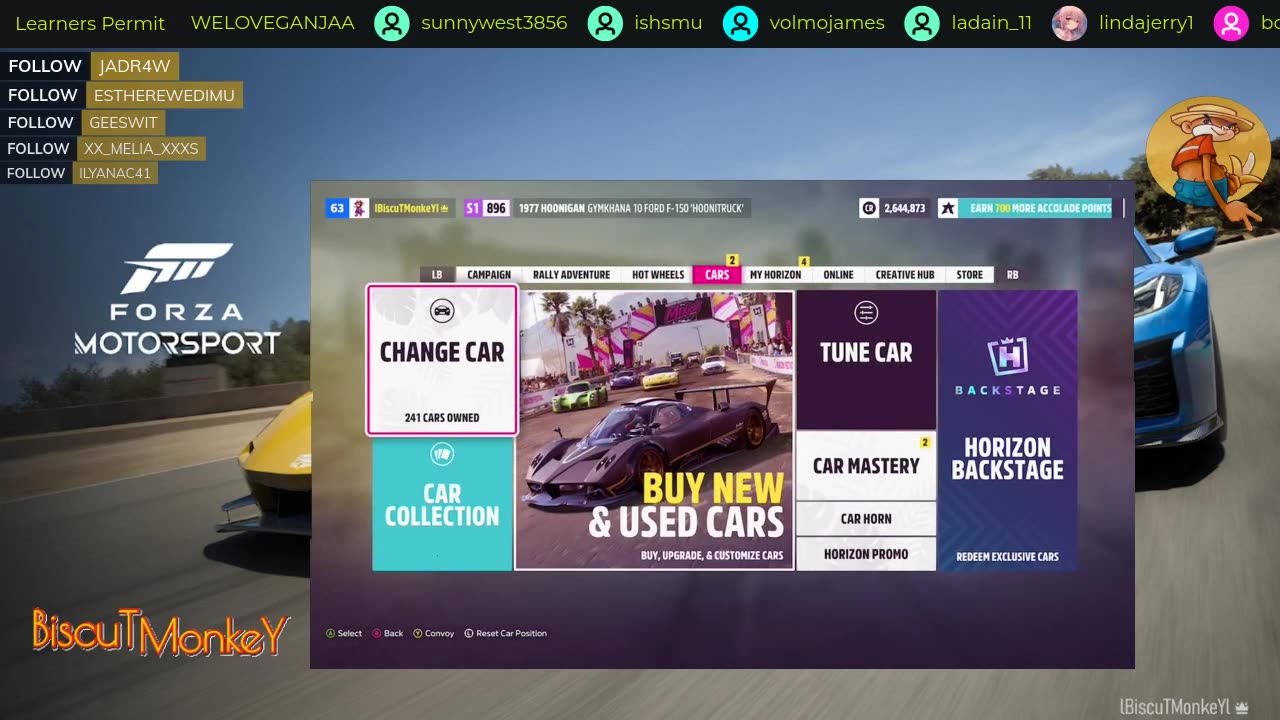The image size is (1280, 720).
Task: Click the RB bumper indicator
Action: coord(1012,275)
